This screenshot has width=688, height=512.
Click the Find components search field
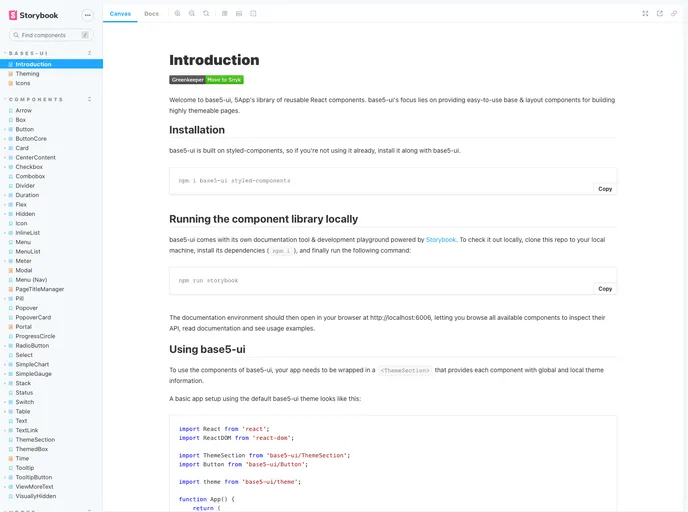pyautogui.click(x=50, y=35)
